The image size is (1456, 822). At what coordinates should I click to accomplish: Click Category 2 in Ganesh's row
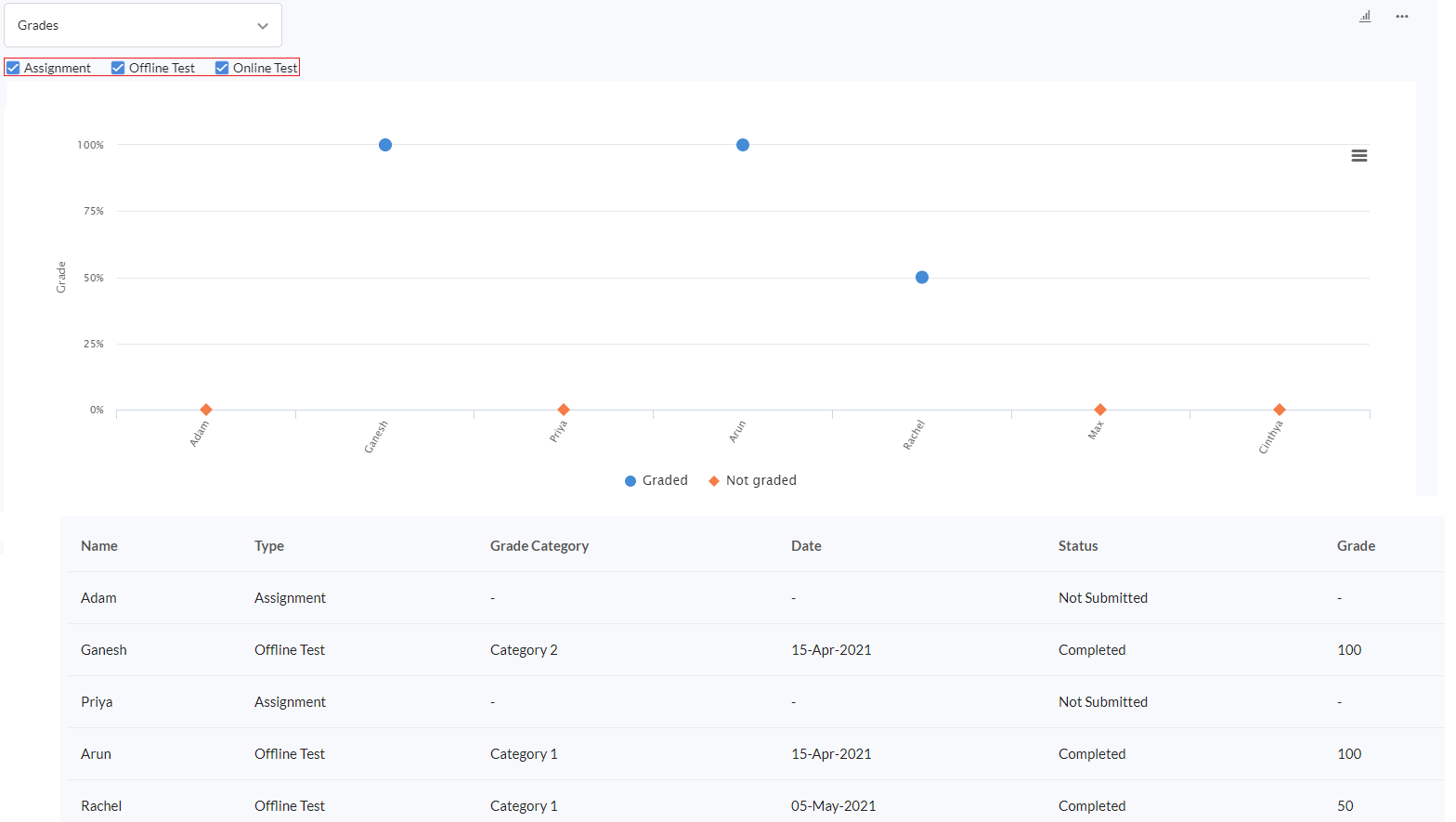click(524, 650)
